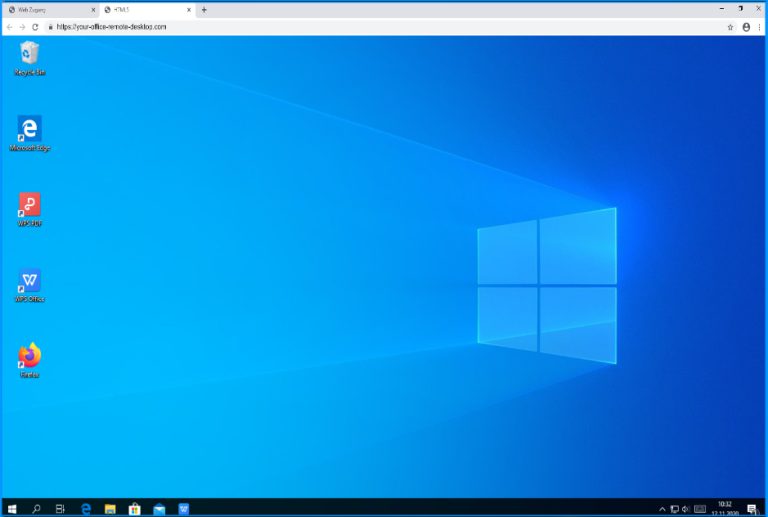Open the WPS PDF desktop shortcut
Image resolution: width=768 pixels, height=517 pixels.
coord(29,206)
